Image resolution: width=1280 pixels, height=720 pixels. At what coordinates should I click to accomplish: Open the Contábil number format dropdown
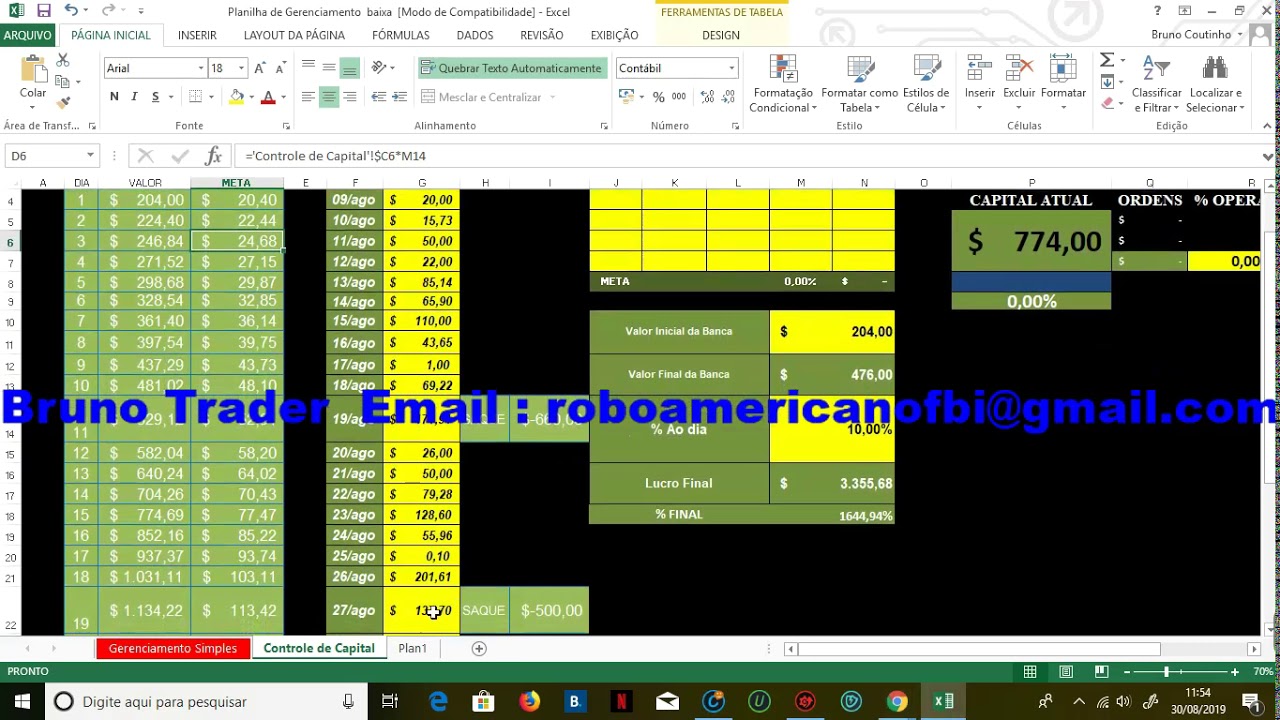click(x=731, y=68)
